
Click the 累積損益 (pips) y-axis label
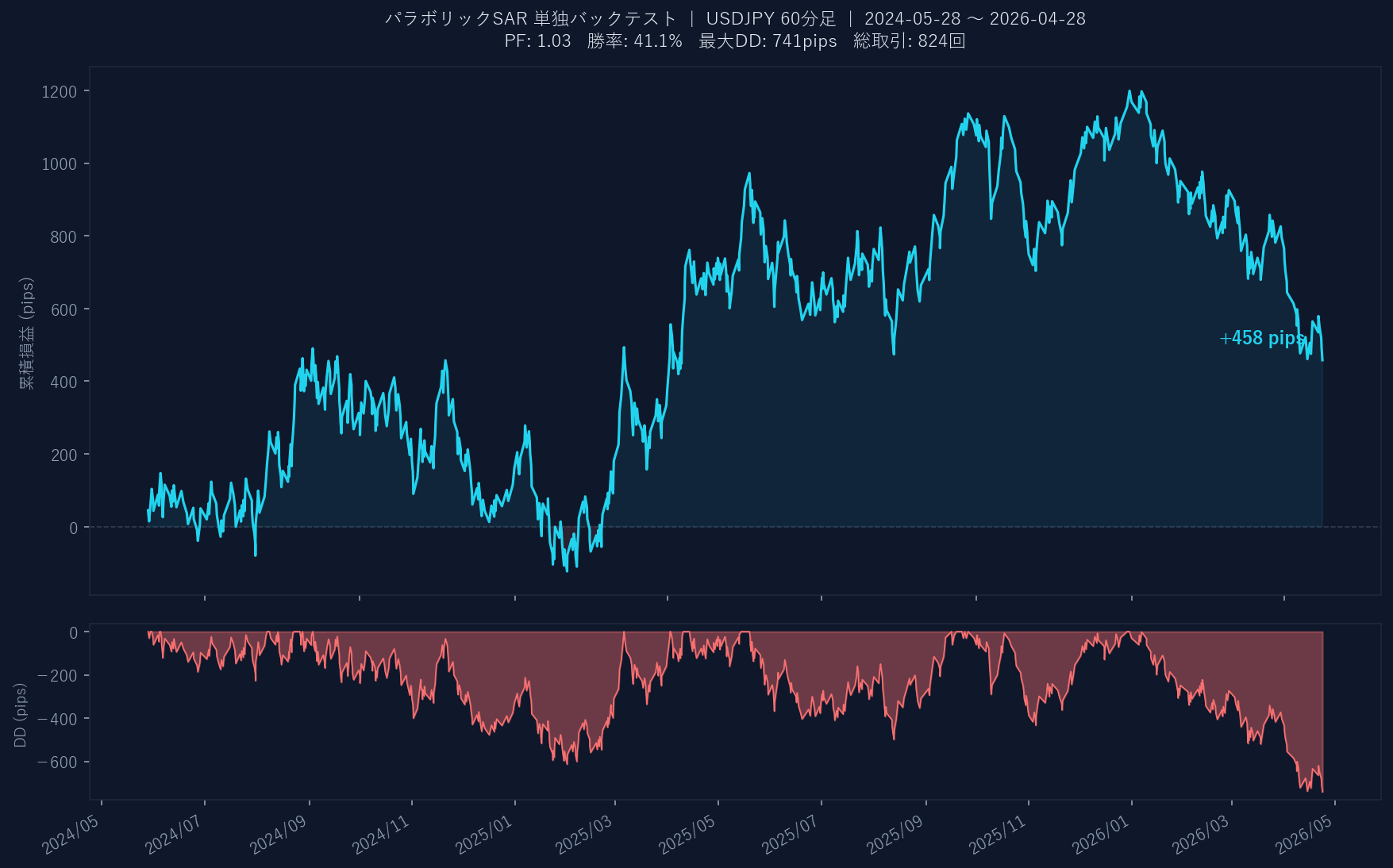27,333
